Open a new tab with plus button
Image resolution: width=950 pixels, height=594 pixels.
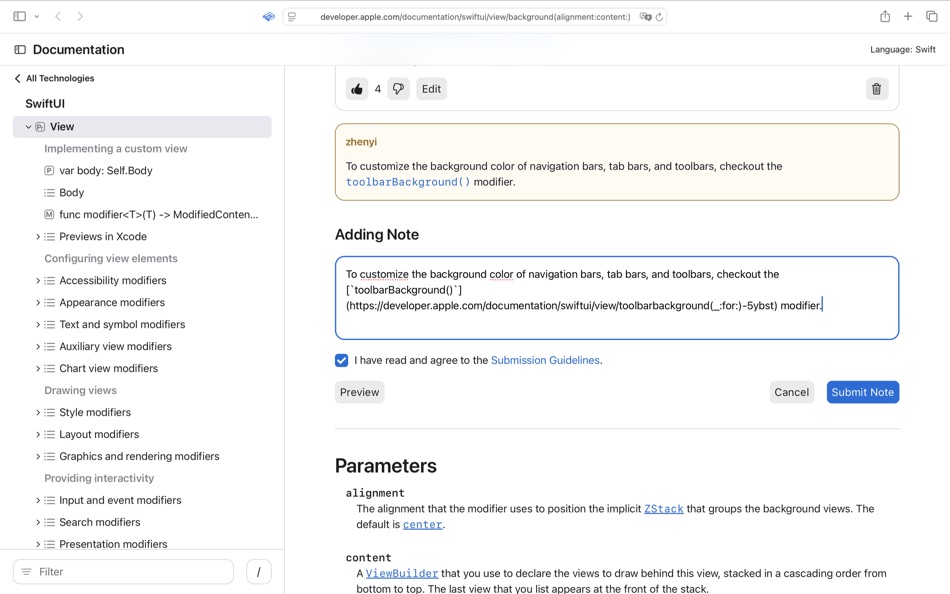tap(908, 16)
